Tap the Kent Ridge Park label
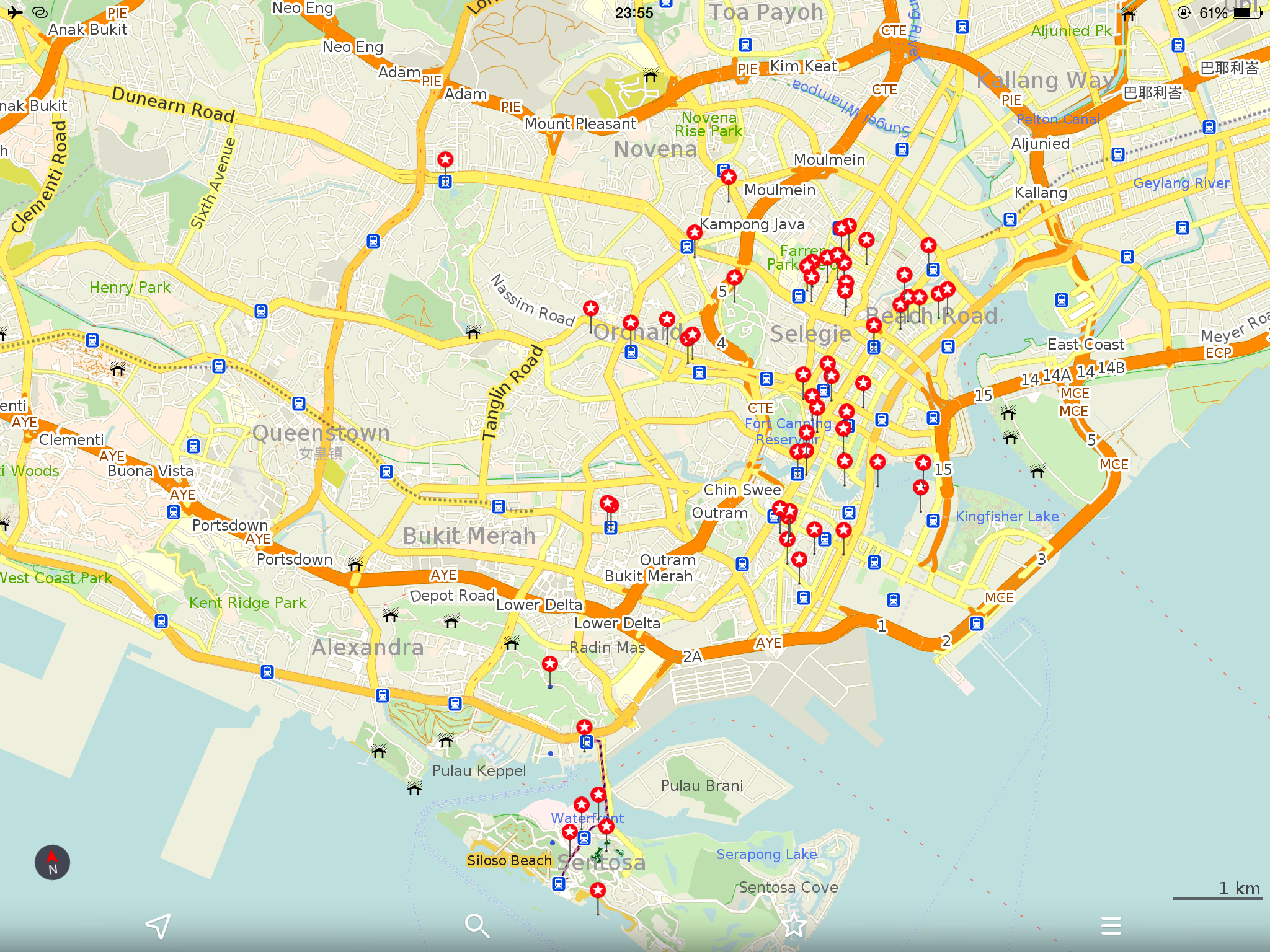The image size is (1270, 952). (247, 602)
